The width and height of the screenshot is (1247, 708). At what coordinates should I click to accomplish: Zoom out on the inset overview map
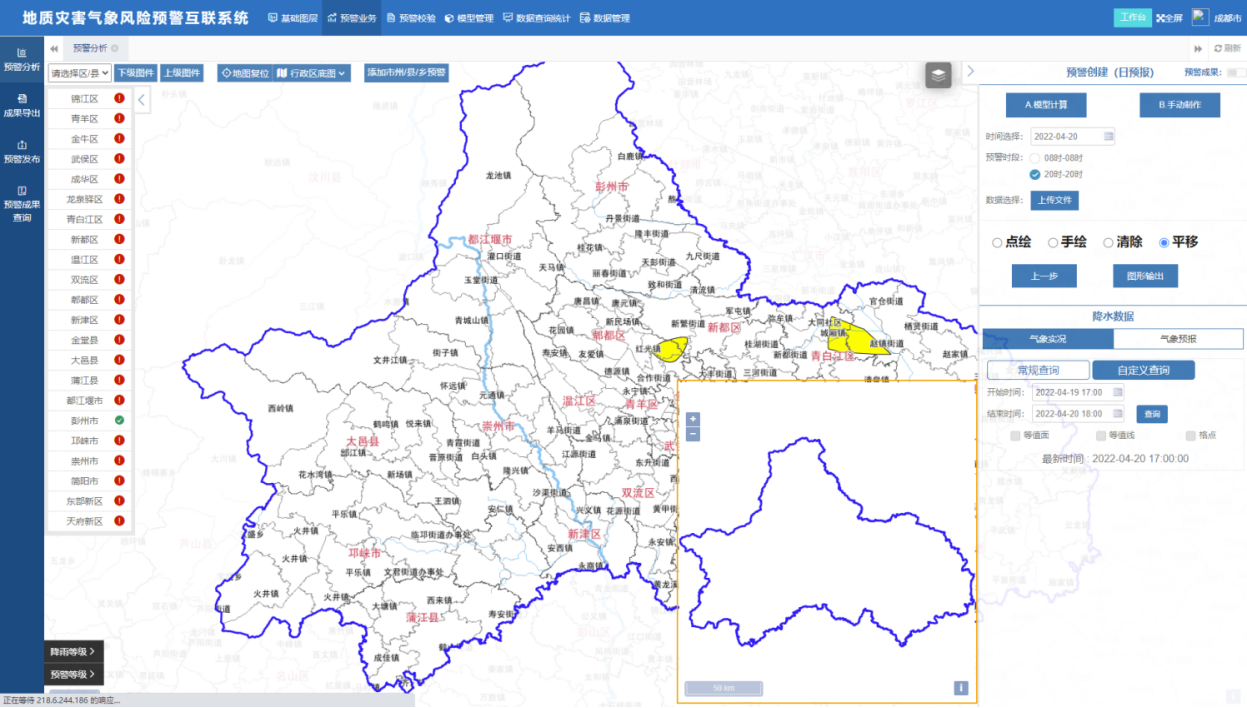[x=693, y=434]
